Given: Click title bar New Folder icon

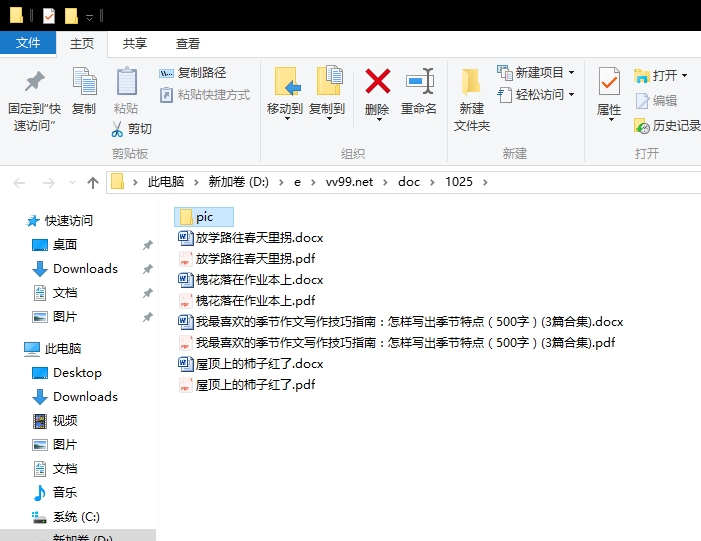Looking at the screenshot, I should [71, 17].
